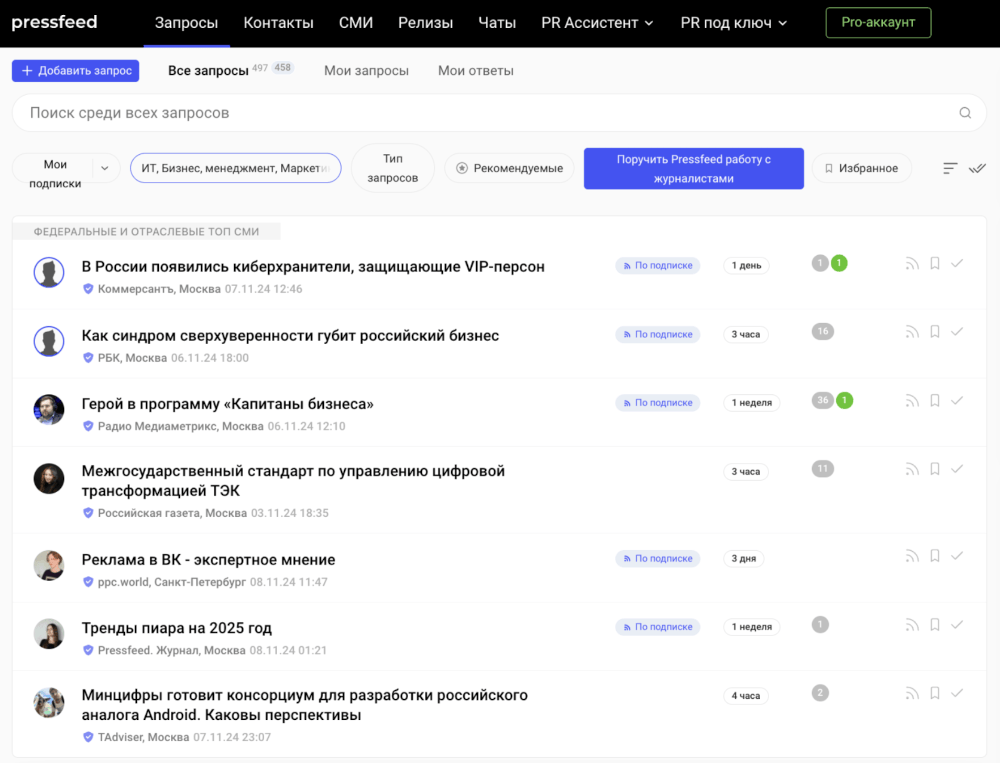Click RSS icon on Российская газета request
Image resolution: width=1000 pixels, height=763 pixels.
click(912, 469)
